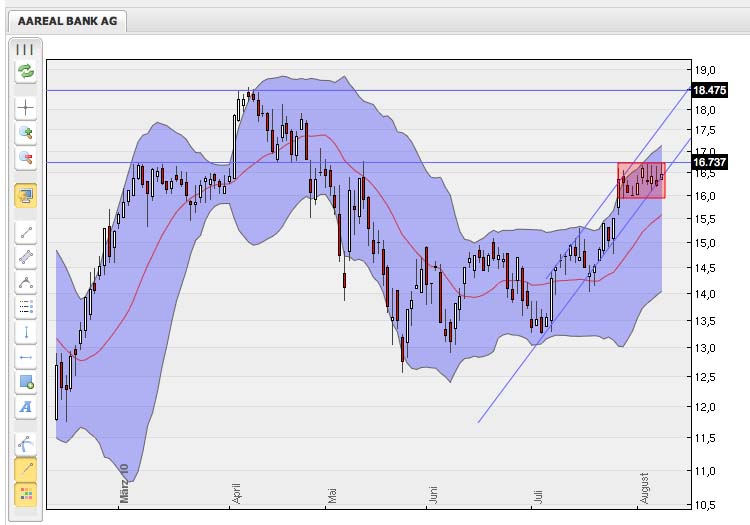Activate the zoom out magnifier tool
Screen dimensions: 750x525
point(26,158)
